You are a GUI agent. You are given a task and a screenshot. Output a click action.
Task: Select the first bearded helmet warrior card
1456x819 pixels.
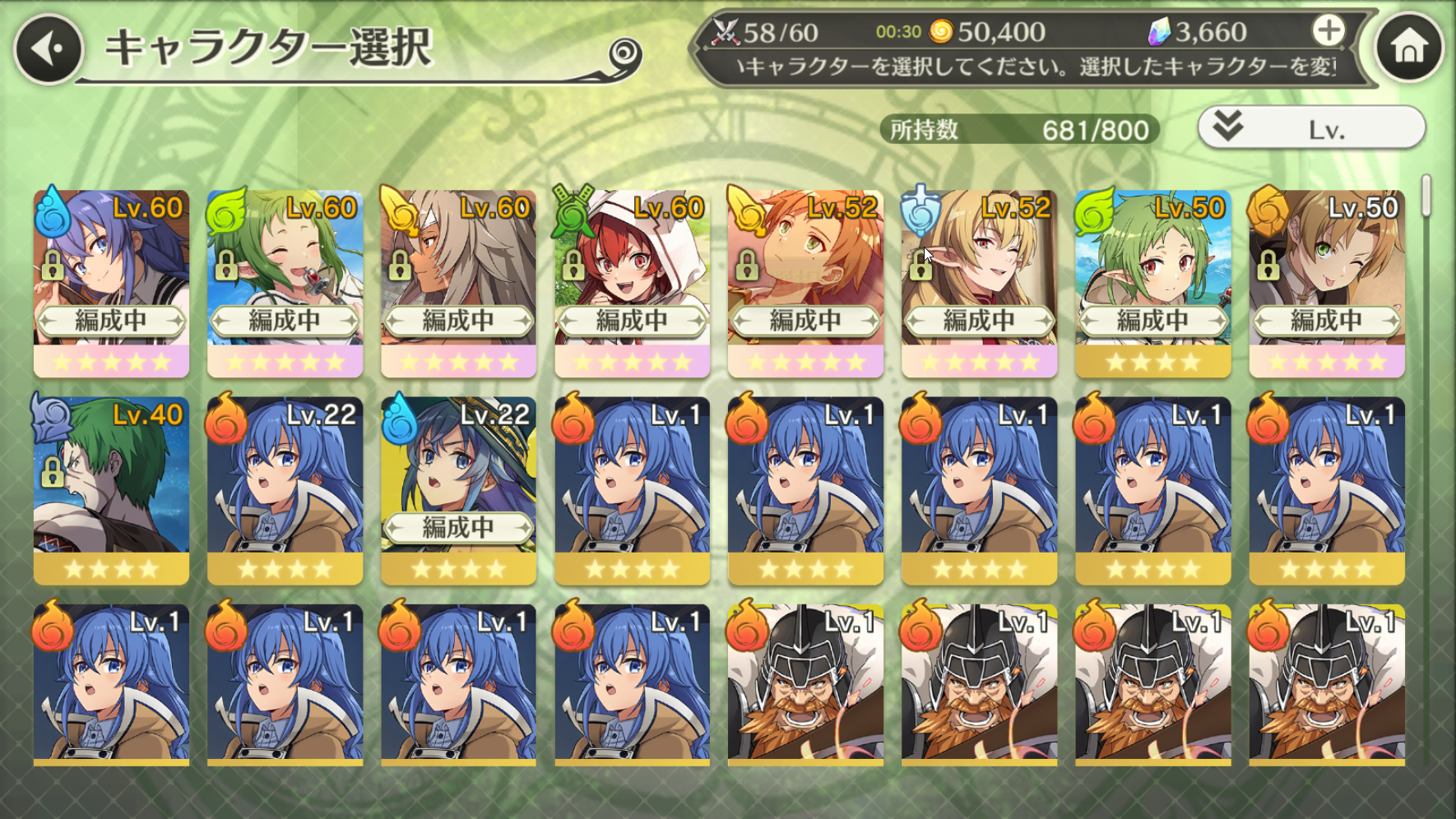[805, 685]
